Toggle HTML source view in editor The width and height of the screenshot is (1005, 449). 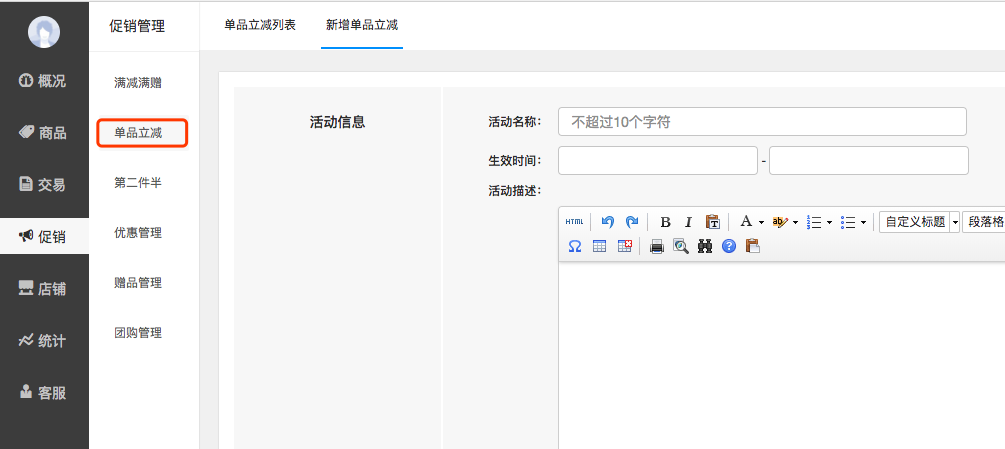point(574,222)
